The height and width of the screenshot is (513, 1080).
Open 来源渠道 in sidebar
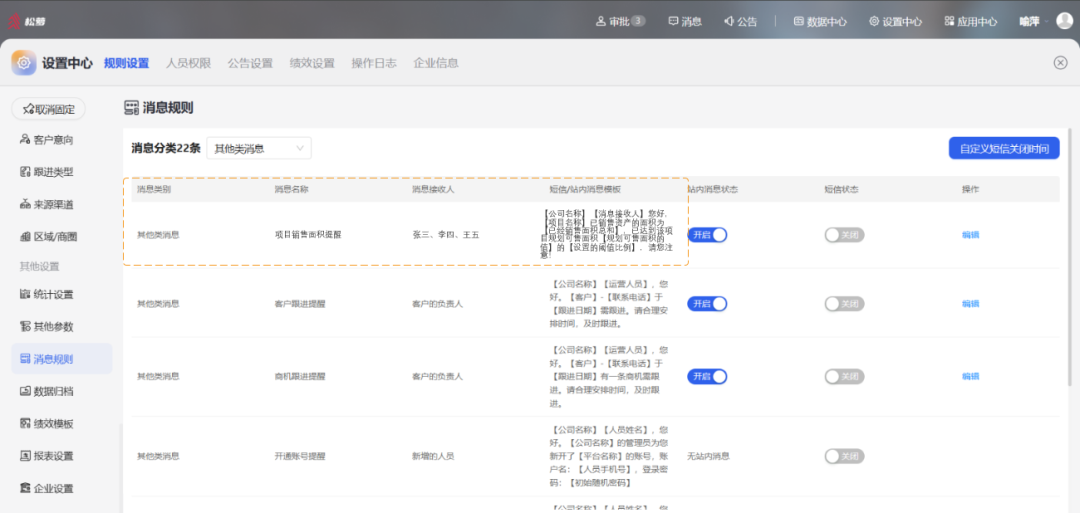pos(47,205)
